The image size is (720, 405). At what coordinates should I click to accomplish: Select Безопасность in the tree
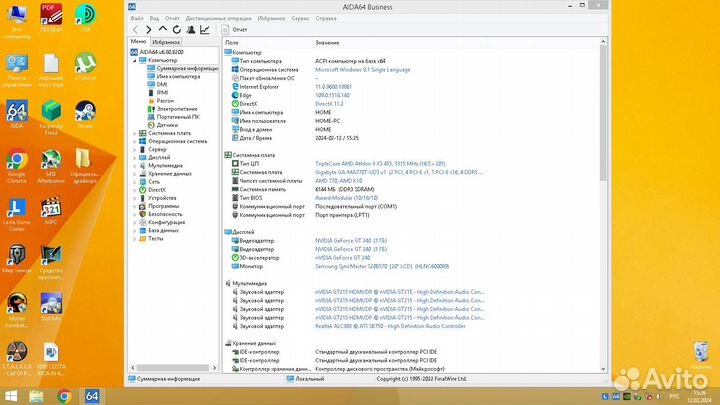click(x=161, y=214)
